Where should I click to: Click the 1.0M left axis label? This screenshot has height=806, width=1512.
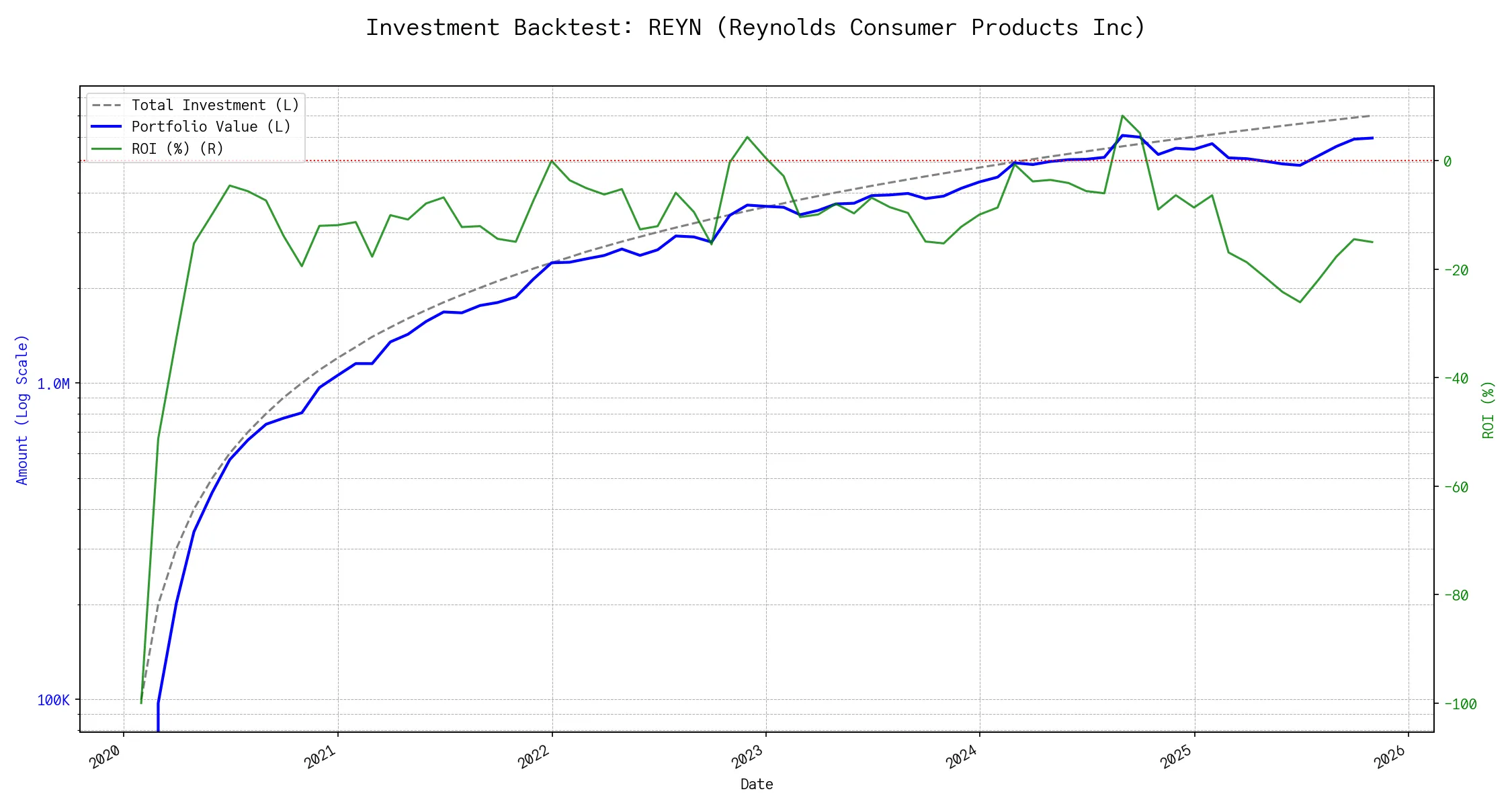[53, 384]
